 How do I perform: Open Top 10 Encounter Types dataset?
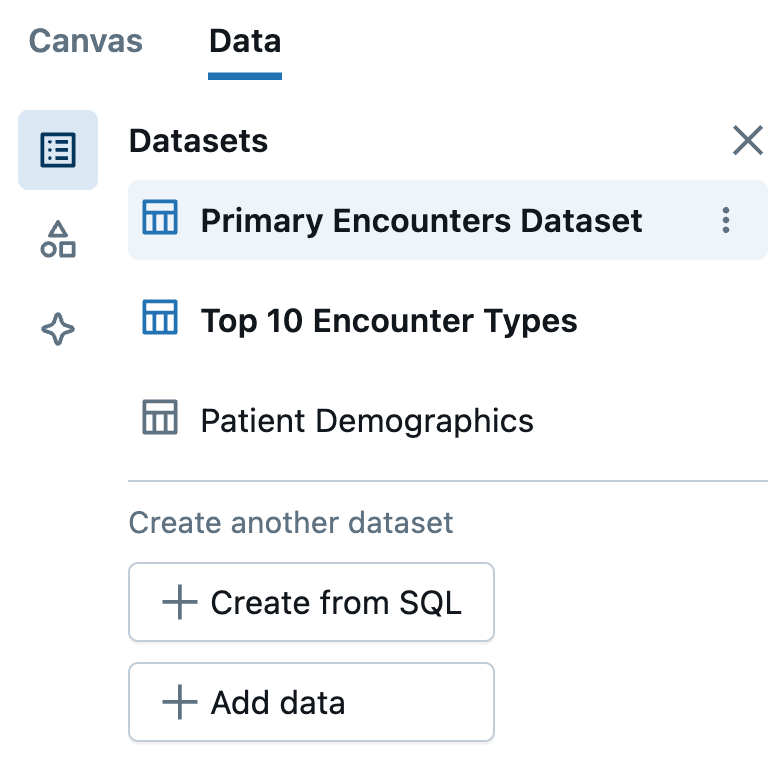389,321
